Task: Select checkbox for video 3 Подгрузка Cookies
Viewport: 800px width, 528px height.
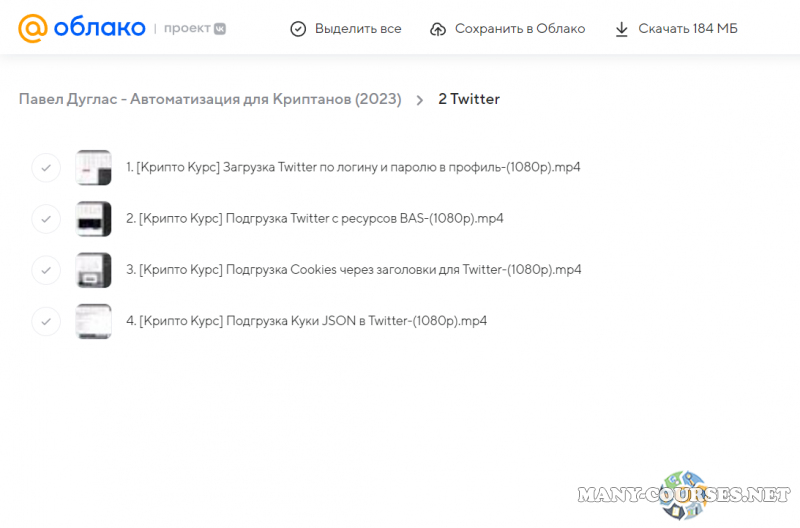Action: (46, 269)
